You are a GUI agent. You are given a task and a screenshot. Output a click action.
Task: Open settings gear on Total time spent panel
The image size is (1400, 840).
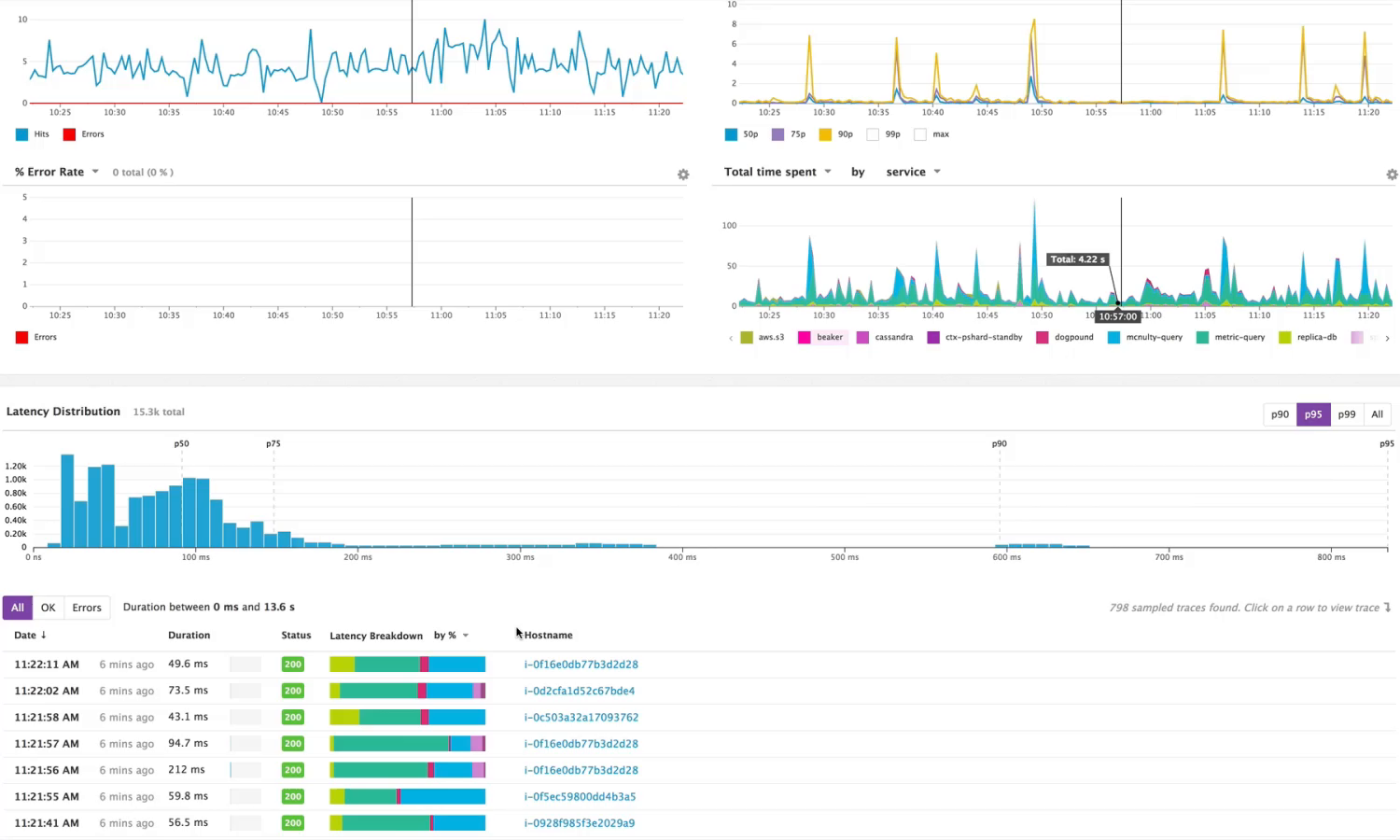point(1392,175)
